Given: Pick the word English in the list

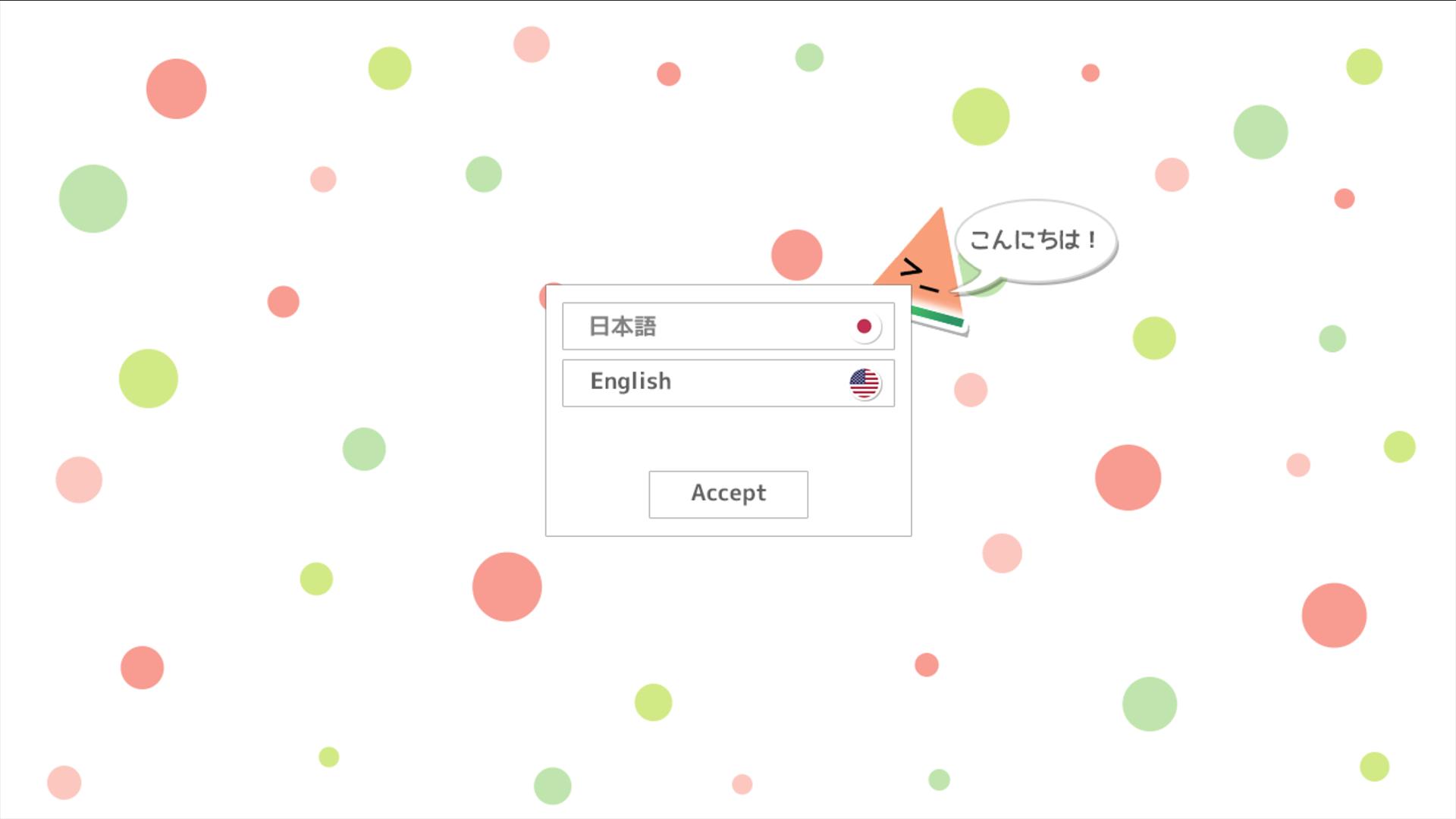Looking at the screenshot, I should click(x=631, y=381).
